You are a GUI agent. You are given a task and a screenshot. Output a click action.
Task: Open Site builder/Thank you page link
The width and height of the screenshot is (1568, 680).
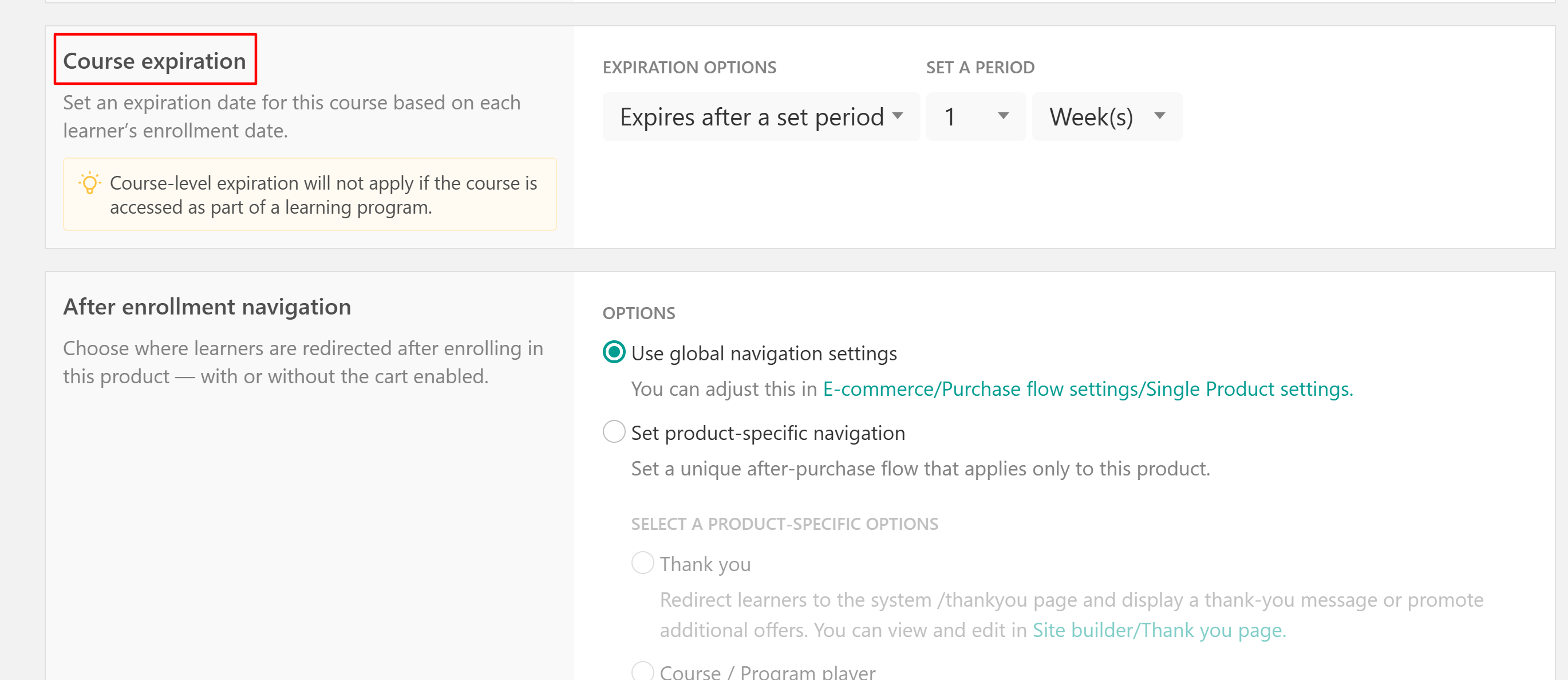tap(1159, 630)
